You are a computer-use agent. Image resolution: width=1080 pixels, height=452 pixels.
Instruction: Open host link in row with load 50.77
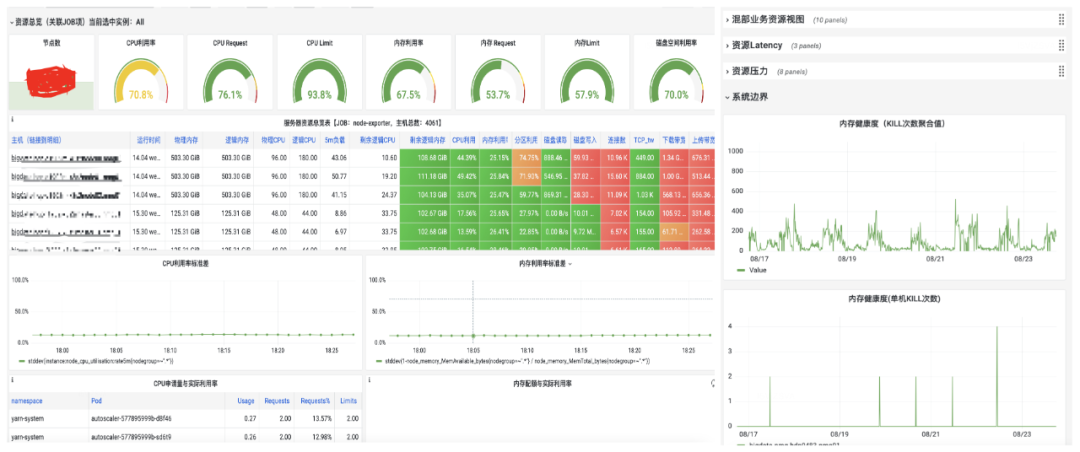point(66,177)
